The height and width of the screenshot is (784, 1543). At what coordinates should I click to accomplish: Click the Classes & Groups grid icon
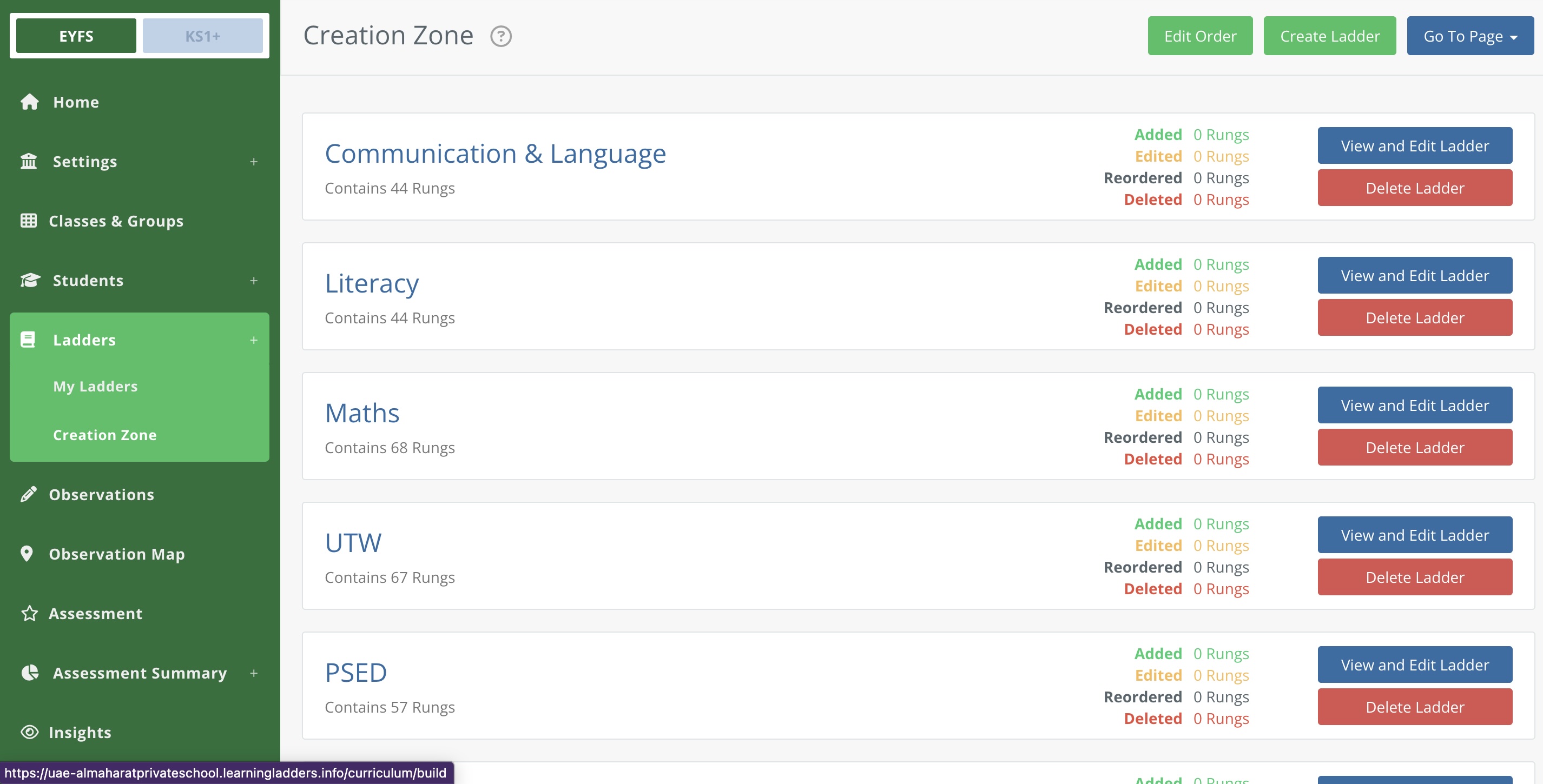click(x=29, y=221)
